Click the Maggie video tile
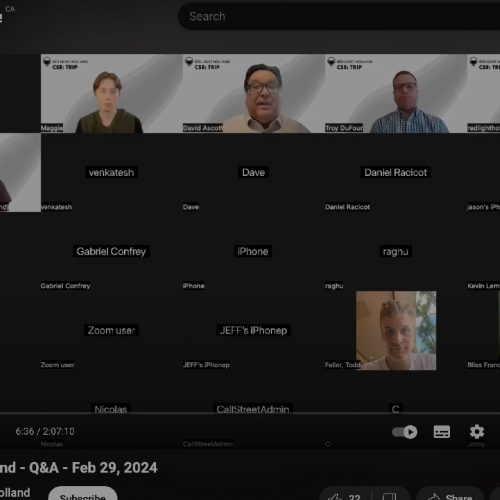Viewport: 500px width, 500px height. (112, 94)
